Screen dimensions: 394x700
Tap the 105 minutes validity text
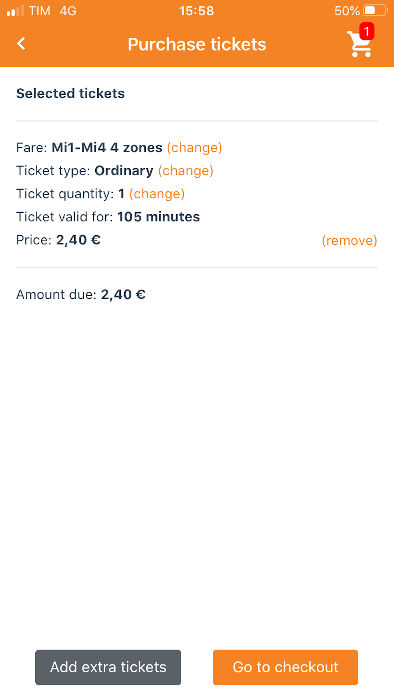158,217
